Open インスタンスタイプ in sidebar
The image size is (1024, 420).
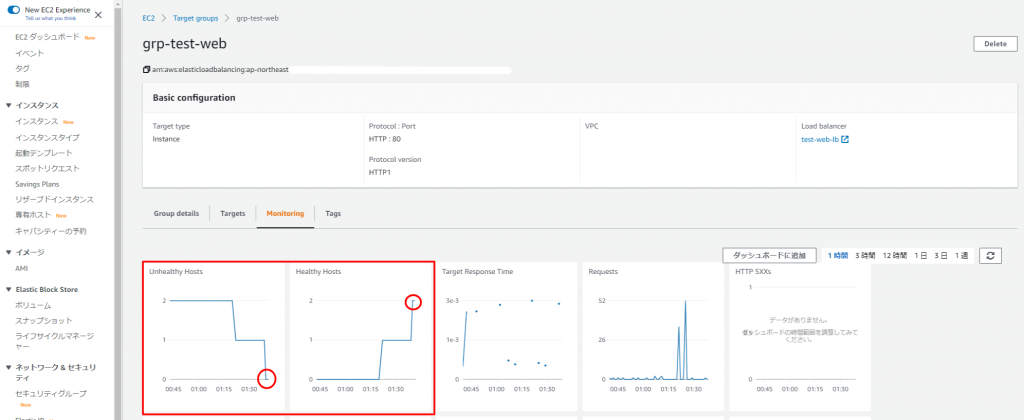coord(47,137)
